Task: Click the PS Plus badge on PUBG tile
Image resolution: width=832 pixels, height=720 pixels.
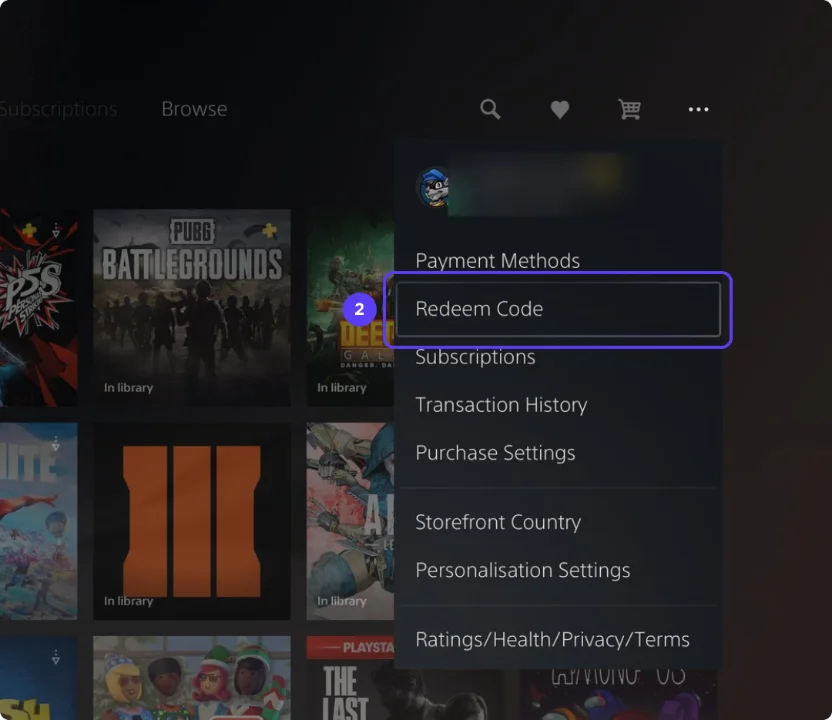Action: pos(270,230)
